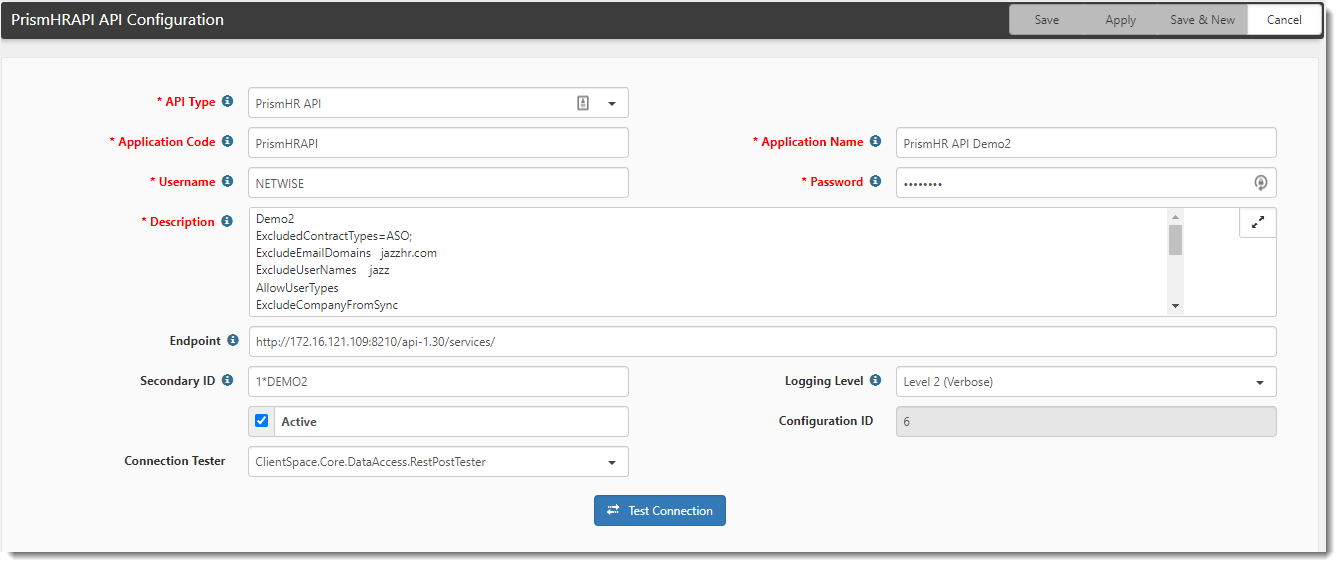Click the info icon next to Endpoint

point(233,341)
